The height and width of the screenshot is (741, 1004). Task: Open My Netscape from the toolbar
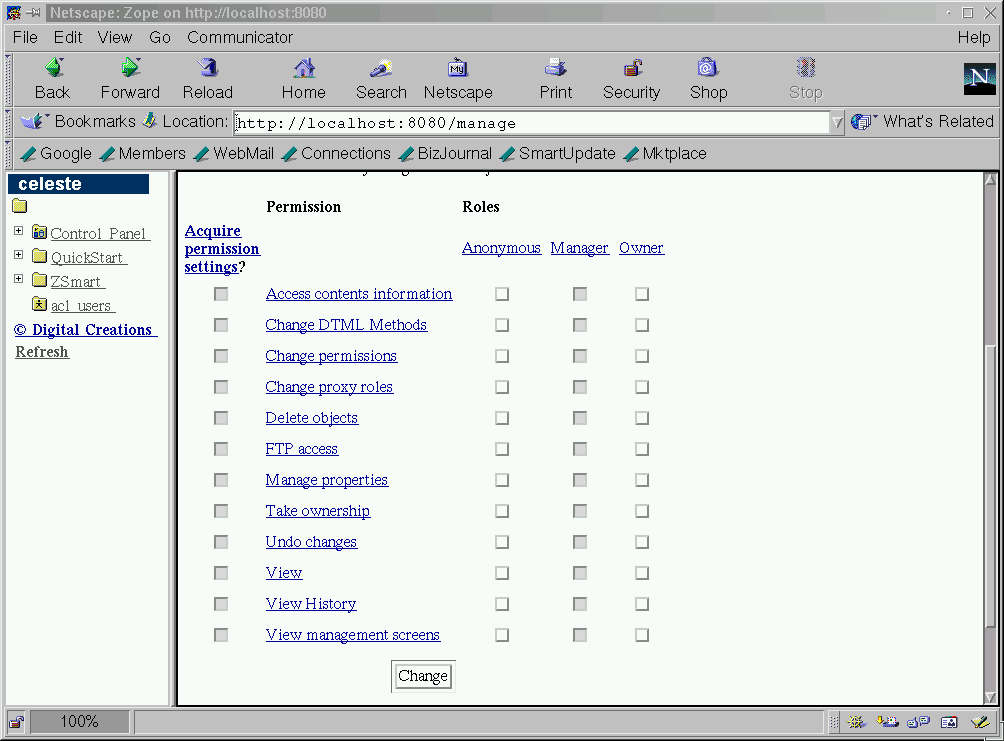458,78
